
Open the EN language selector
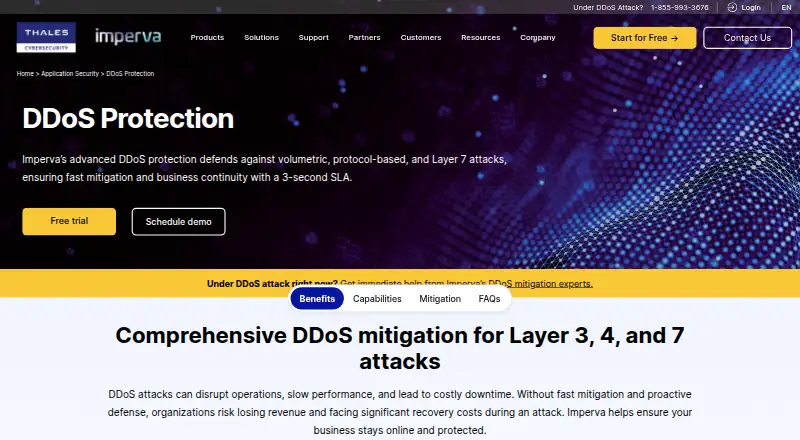tap(786, 8)
